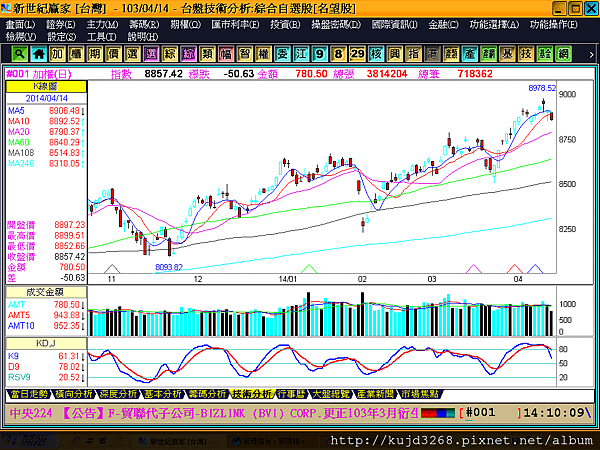Click the 加 toolbar icon

click(57, 54)
